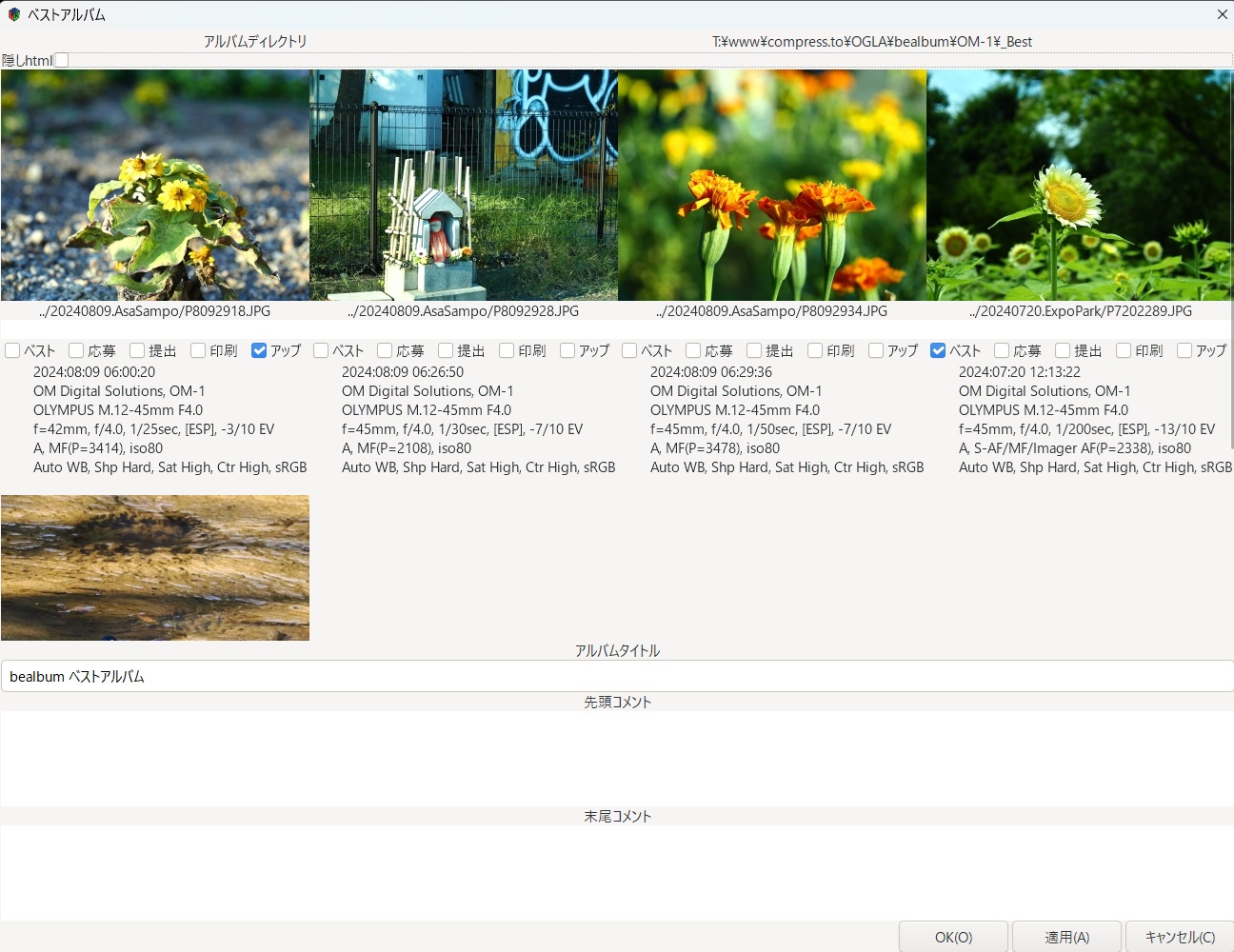Select the shrine photo thumbnail P8092928.JPG
The image size is (1234, 952).
pyautogui.click(x=464, y=185)
